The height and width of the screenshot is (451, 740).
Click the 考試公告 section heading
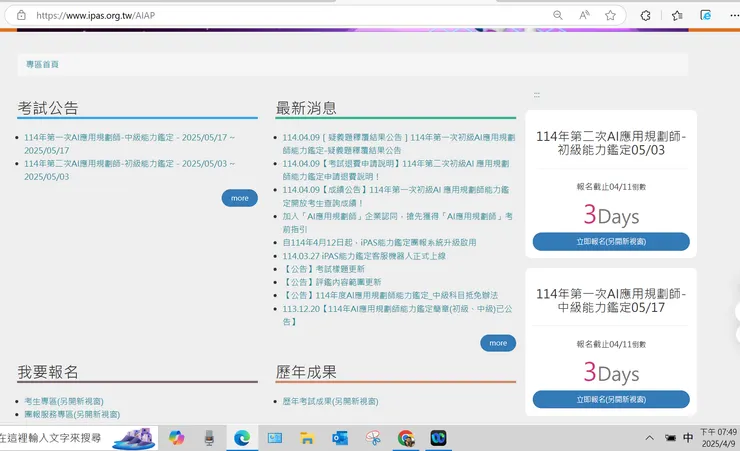(x=48, y=108)
